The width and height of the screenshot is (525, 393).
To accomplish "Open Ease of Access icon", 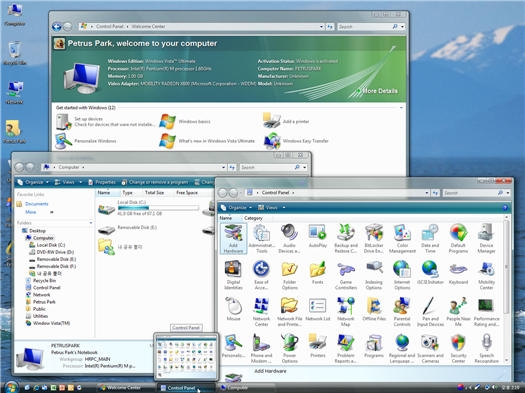I will click(x=261, y=275).
